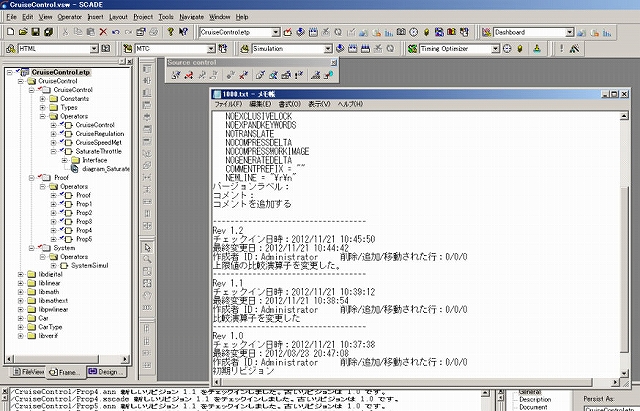This screenshot has width=640, height=411.
Task: Expand the Types folder node
Action: pos(42,108)
